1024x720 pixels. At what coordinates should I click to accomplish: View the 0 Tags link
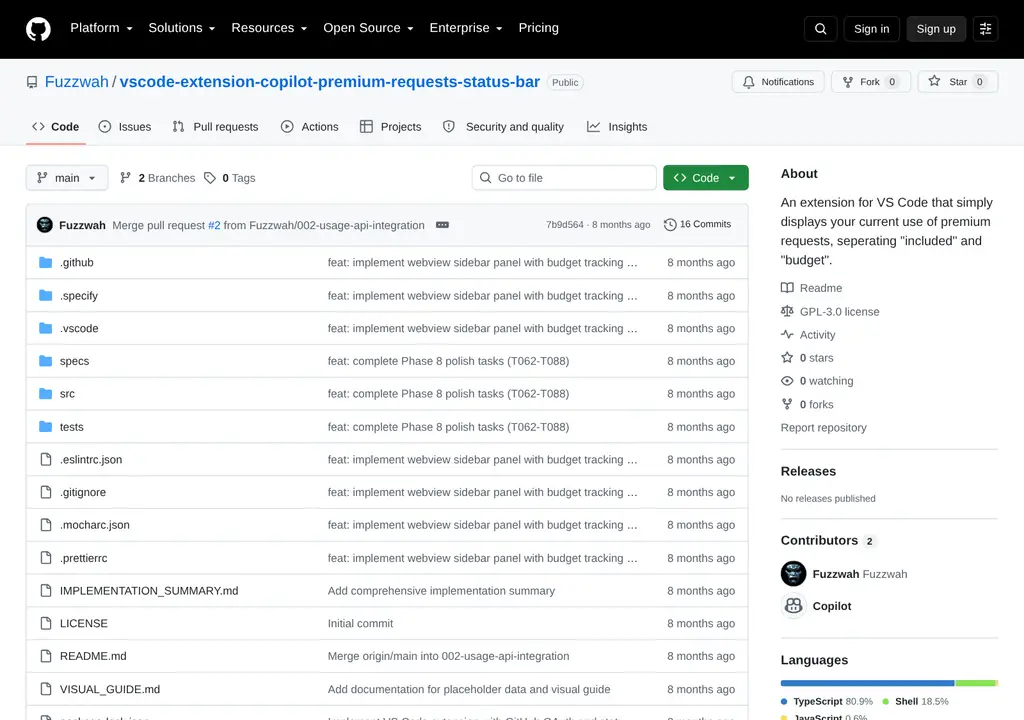pyautogui.click(x=230, y=178)
